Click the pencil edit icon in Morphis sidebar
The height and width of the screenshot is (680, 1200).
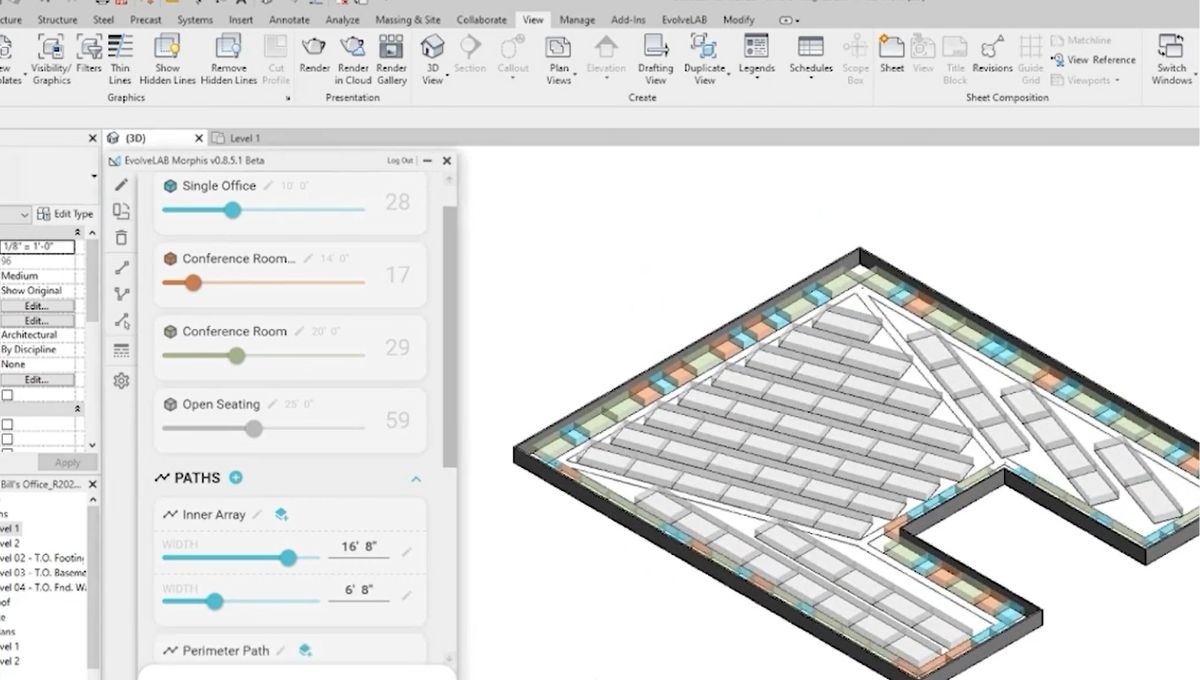[121, 185]
